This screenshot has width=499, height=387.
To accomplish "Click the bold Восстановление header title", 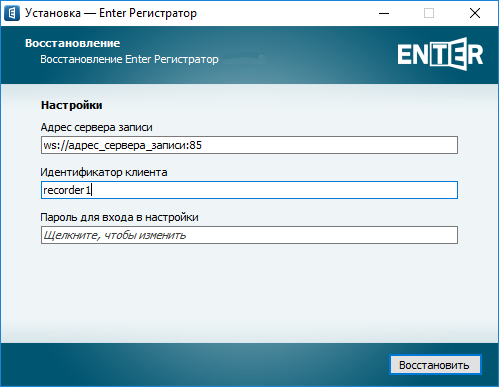I will (x=73, y=43).
